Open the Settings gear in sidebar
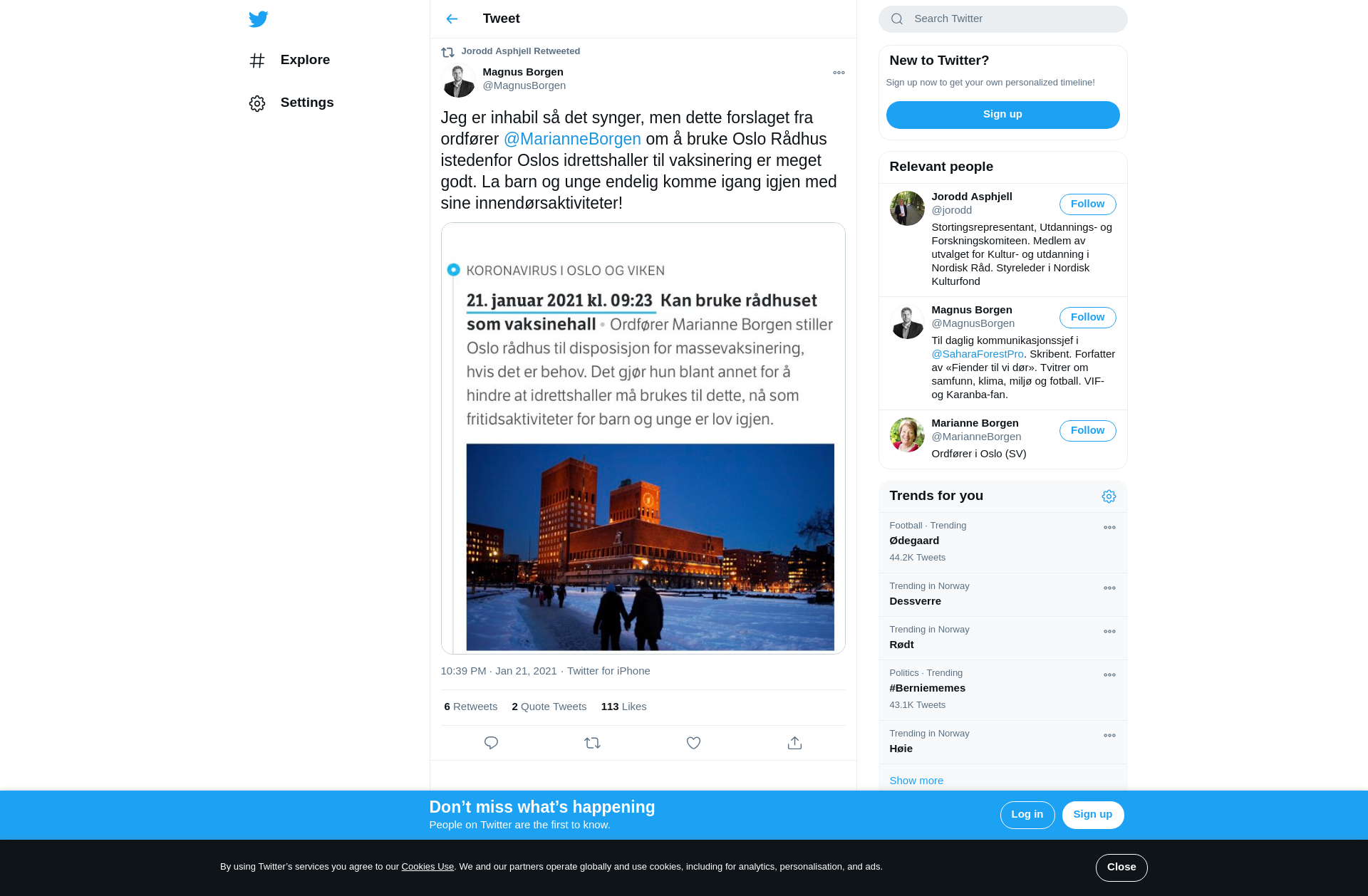This screenshot has height=896, width=1368. [257, 103]
